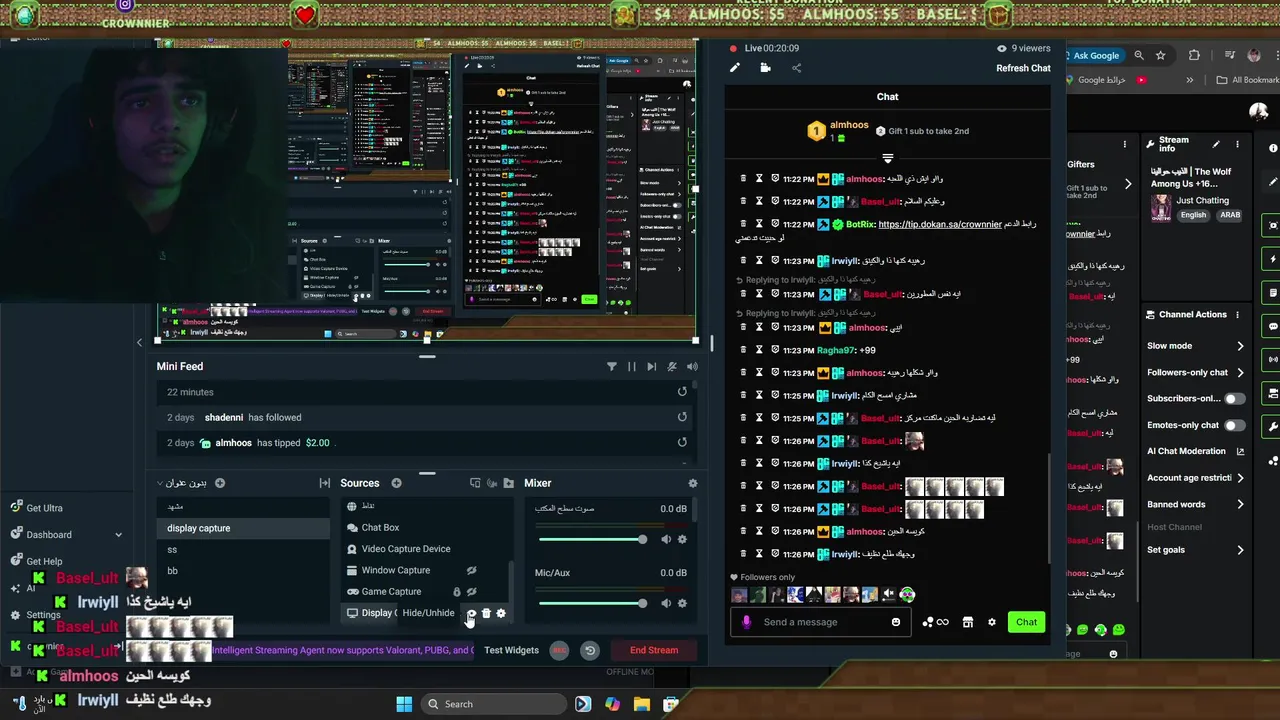The height and width of the screenshot is (720, 1280).
Task: Add a source folder
Action: (509, 483)
